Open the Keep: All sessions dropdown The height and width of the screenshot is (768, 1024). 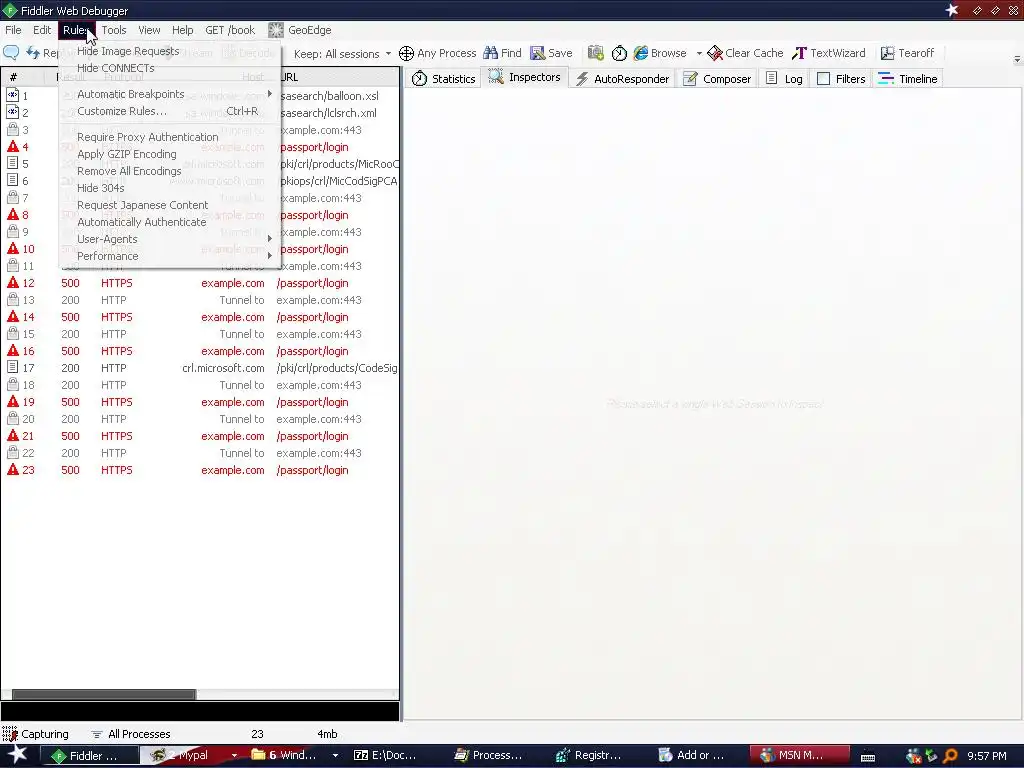point(343,54)
